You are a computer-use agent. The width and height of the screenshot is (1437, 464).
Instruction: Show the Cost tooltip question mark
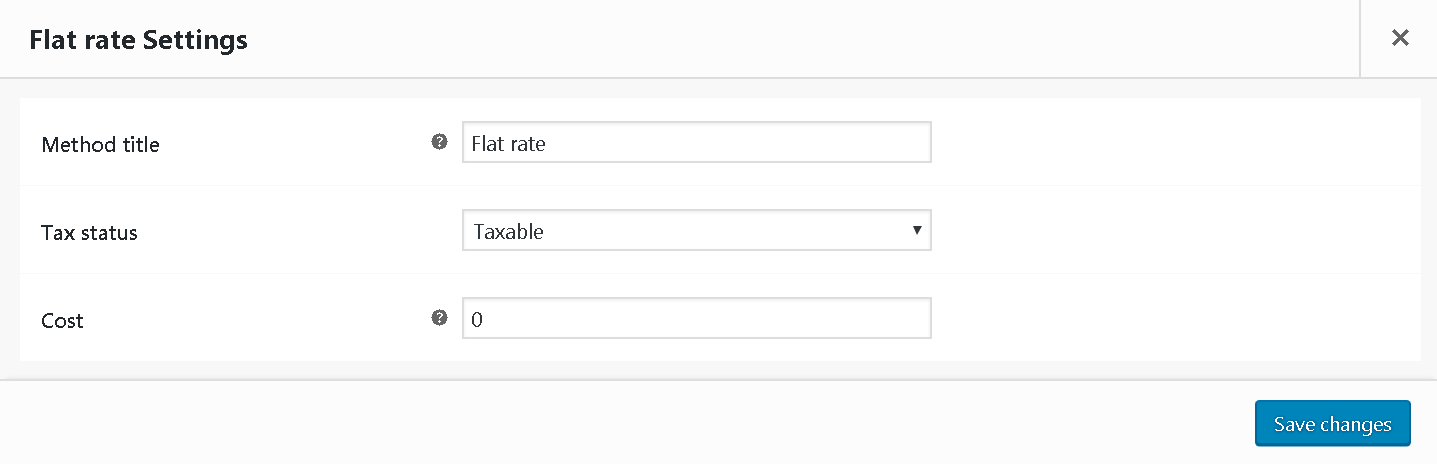tap(439, 318)
